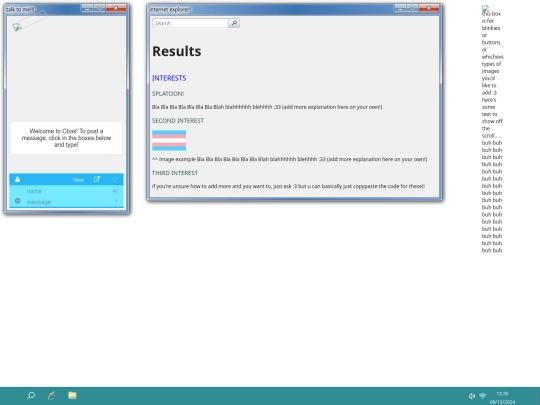Open the Cbox pop-out window icon
Screen dimensions: 540x405
point(97,179)
